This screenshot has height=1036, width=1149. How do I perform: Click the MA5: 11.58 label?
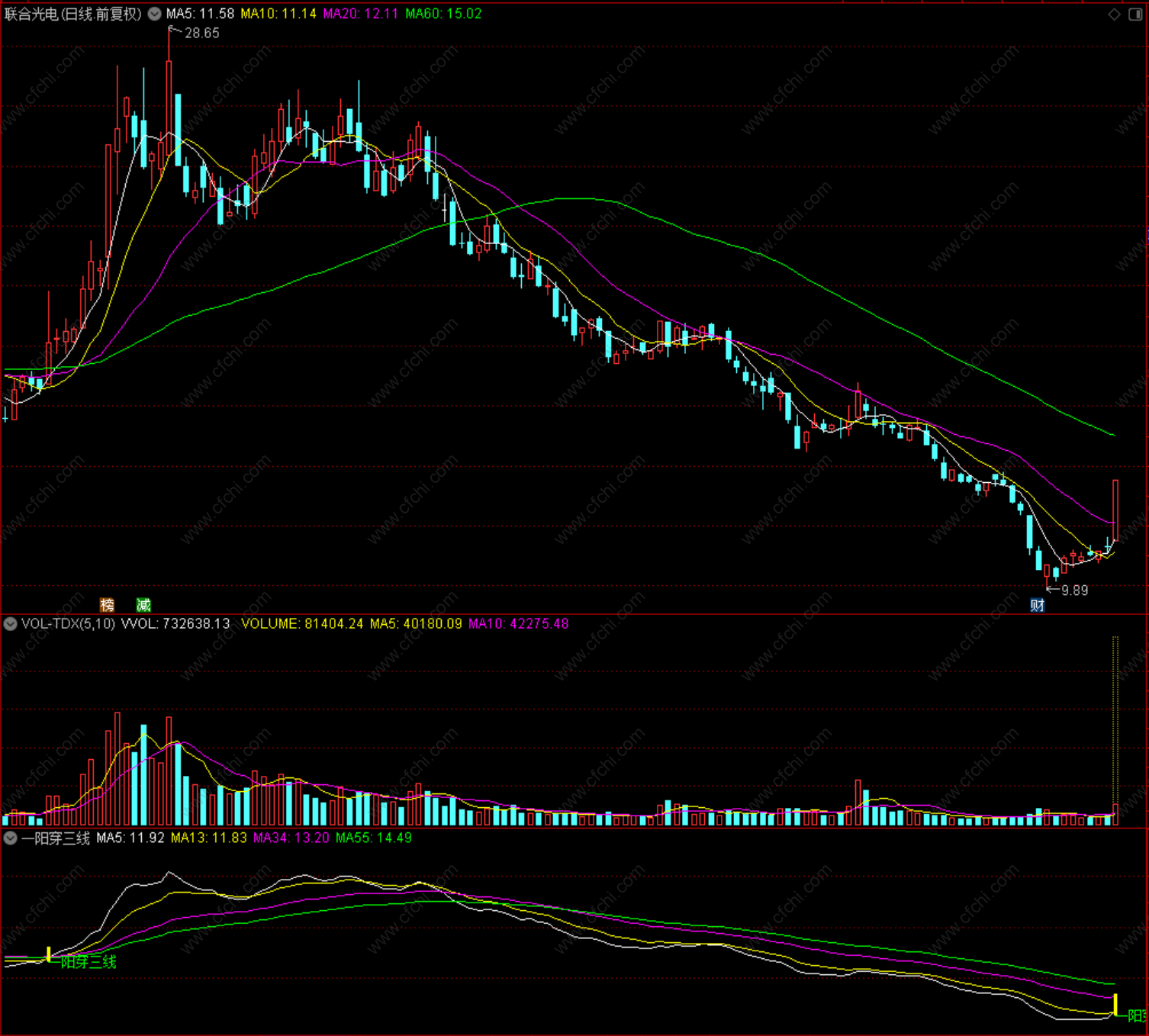(x=200, y=14)
